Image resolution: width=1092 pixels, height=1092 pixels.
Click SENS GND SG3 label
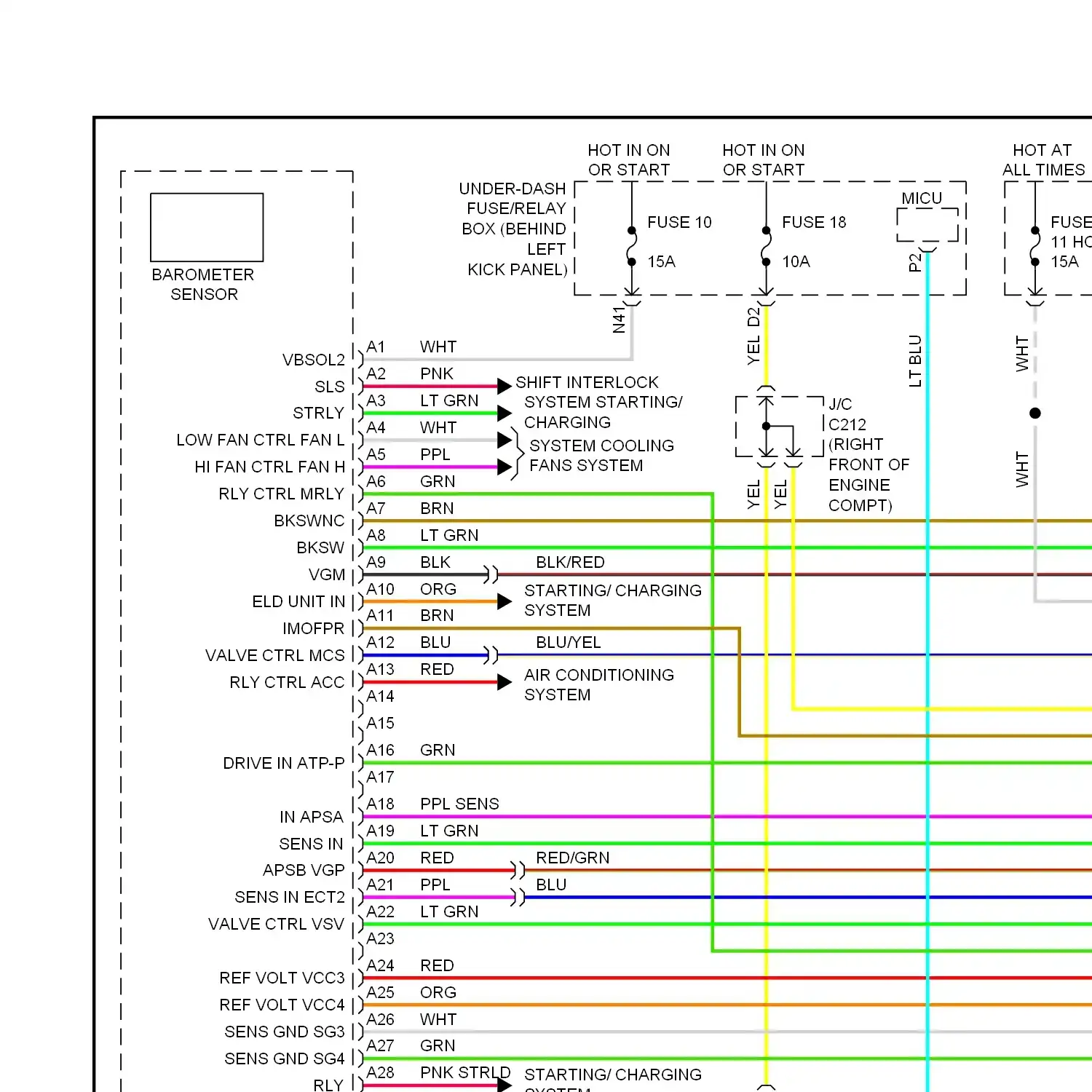click(284, 1032)
